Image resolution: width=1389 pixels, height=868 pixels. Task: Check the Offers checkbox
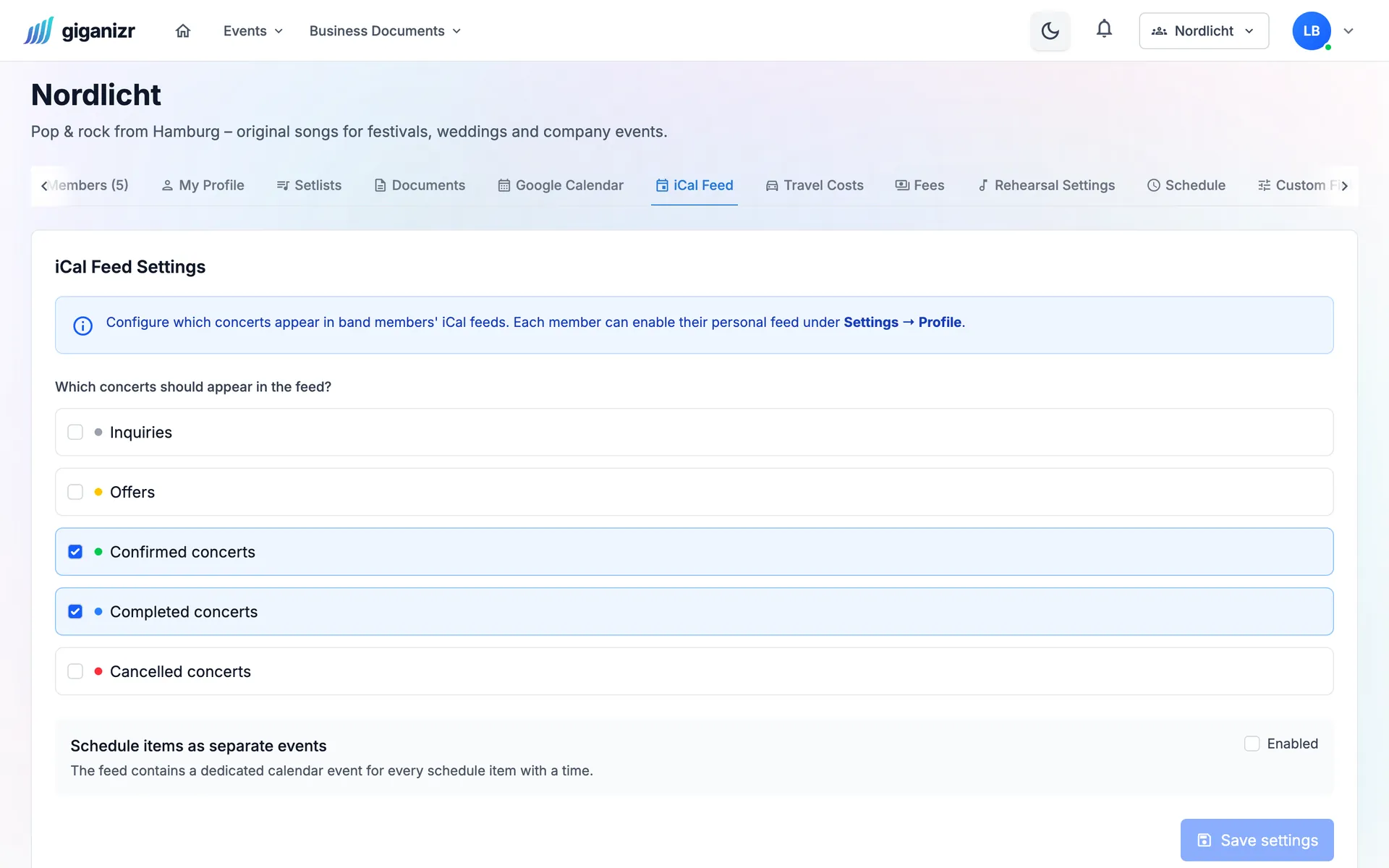(x=75, y=492)
